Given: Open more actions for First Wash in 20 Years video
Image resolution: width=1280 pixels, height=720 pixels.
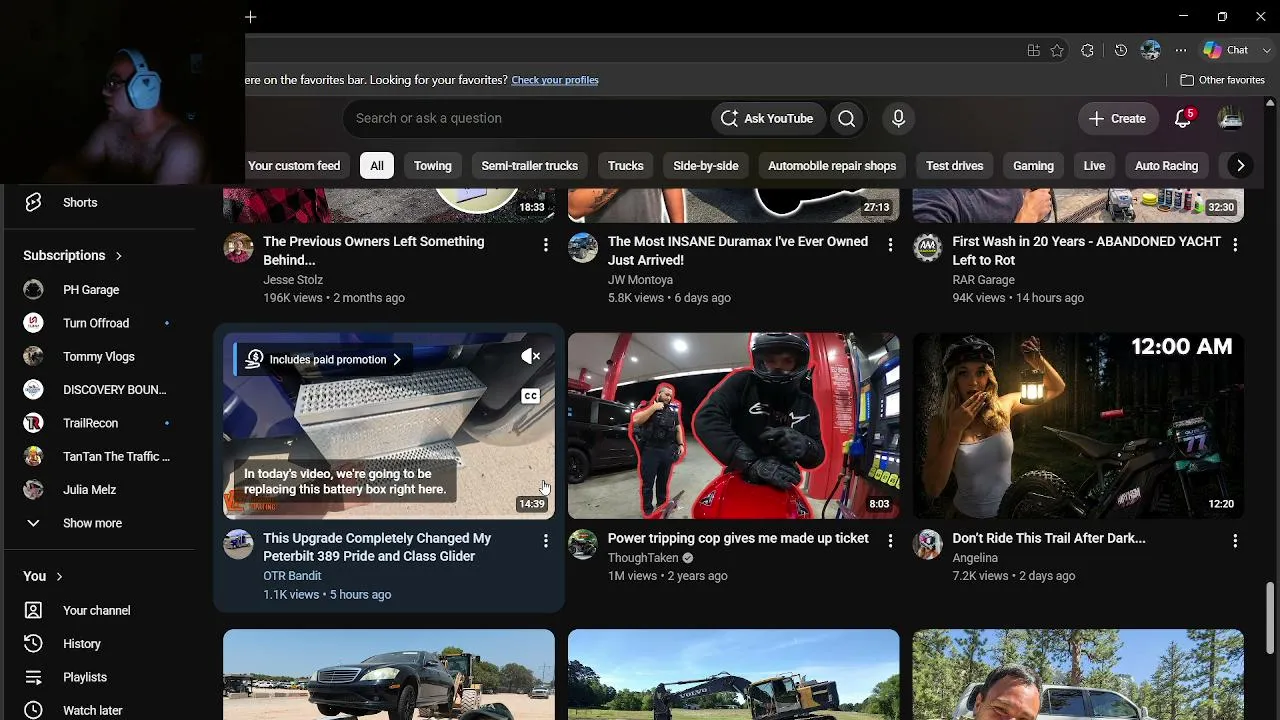Looking at the screenshot, I should [x=1235, y=244].
